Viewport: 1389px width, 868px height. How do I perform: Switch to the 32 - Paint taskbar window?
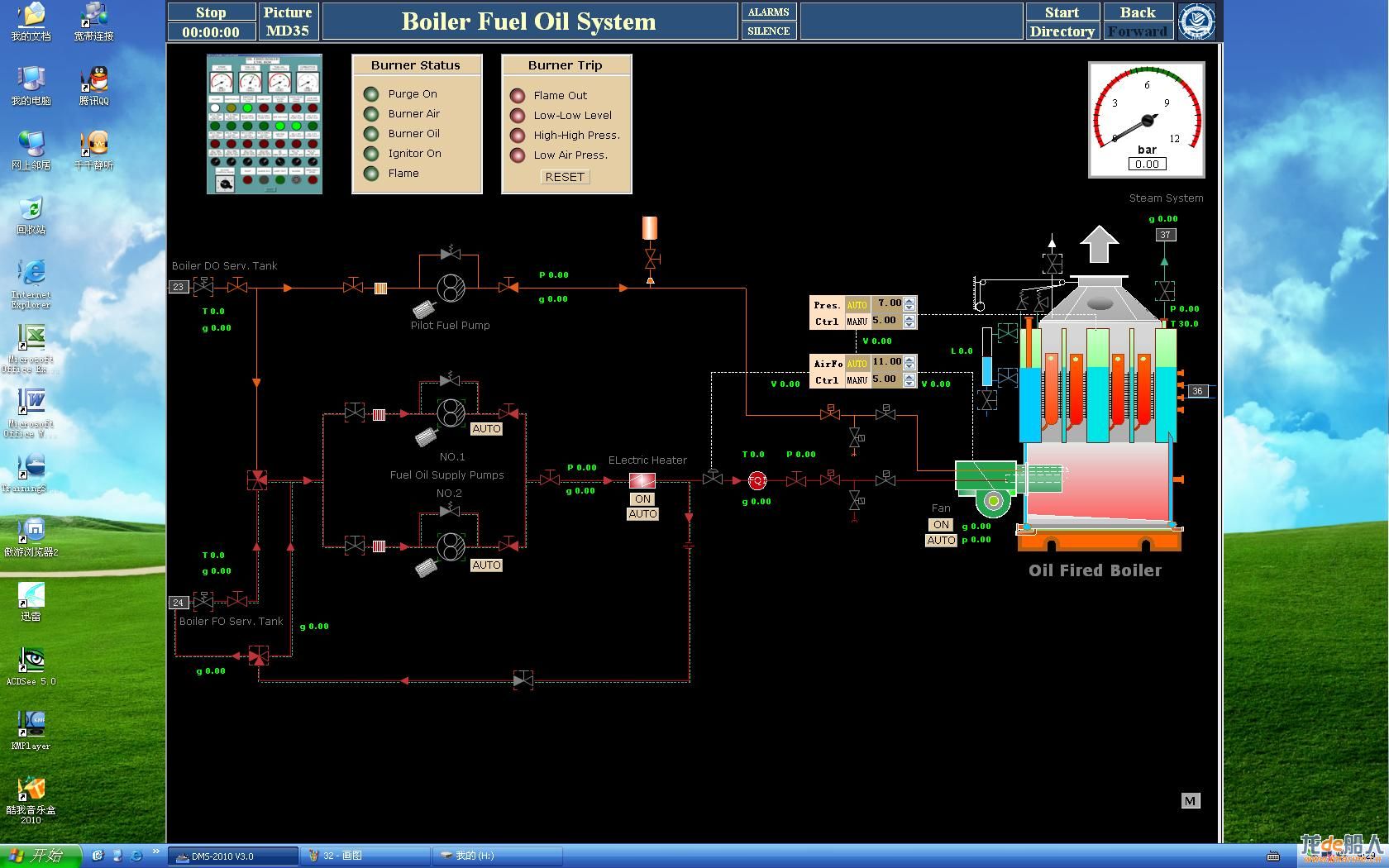point(365,856)
